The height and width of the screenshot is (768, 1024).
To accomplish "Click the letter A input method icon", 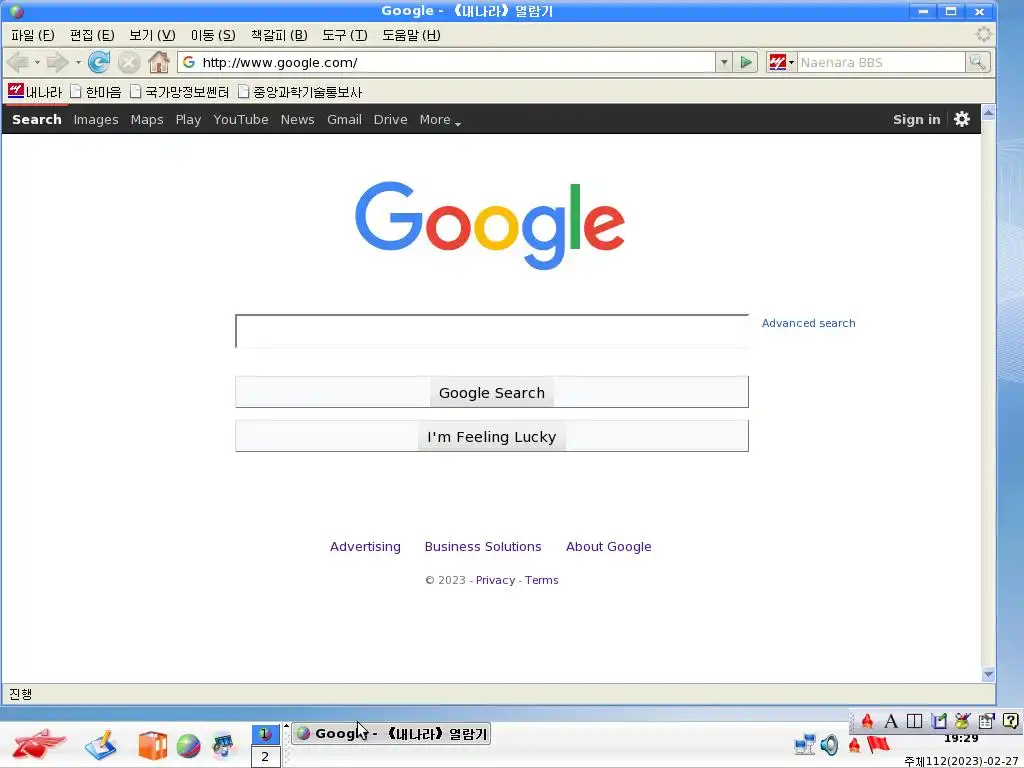I will click(890, 721).
